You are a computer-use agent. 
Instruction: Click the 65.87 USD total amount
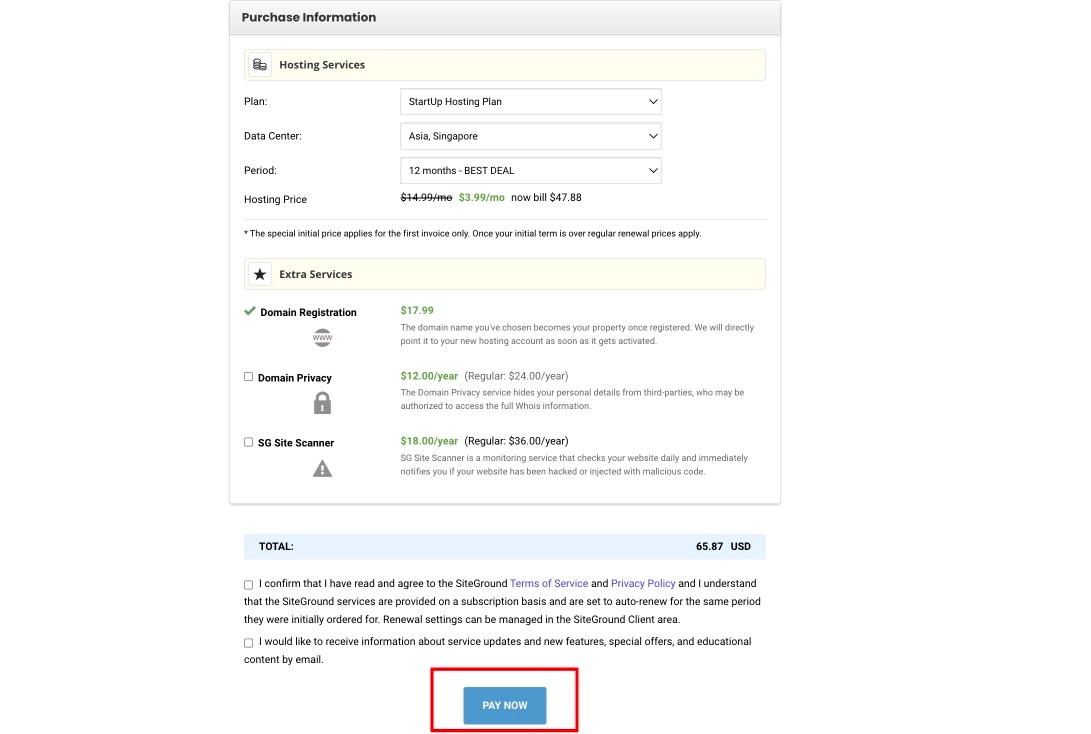tap(722, 546)
